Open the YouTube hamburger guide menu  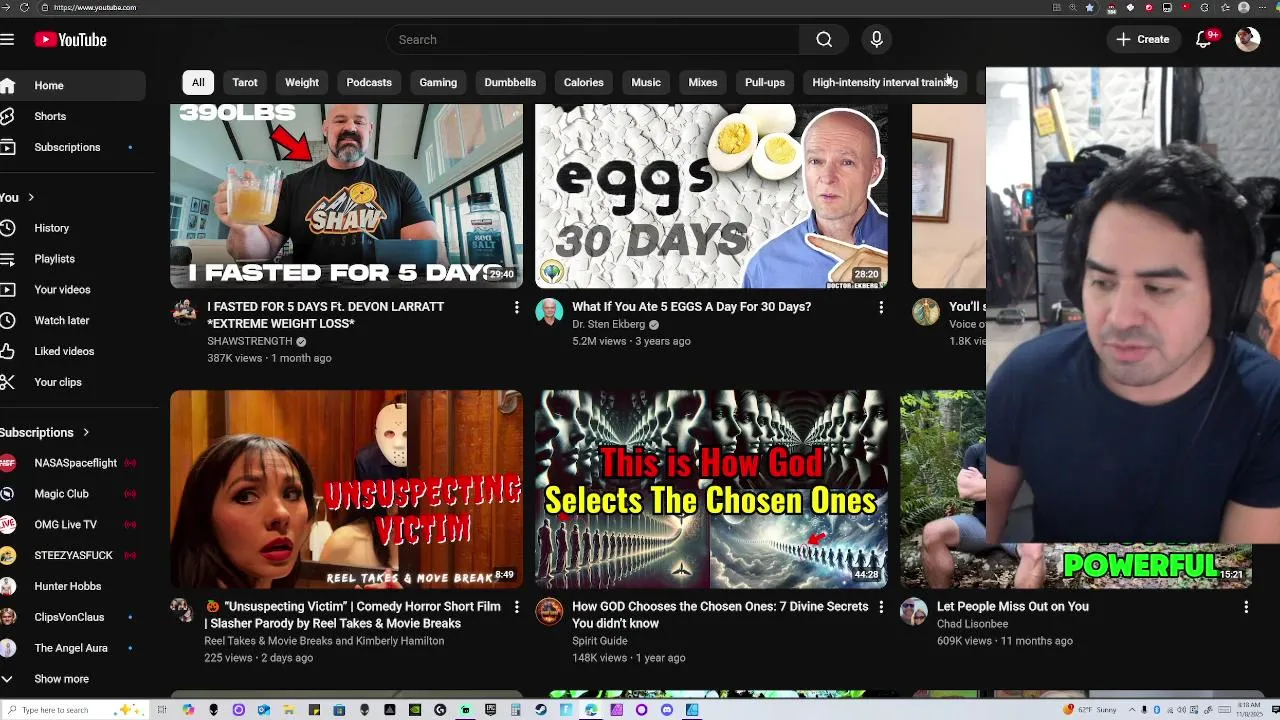[x=7, y=40]
